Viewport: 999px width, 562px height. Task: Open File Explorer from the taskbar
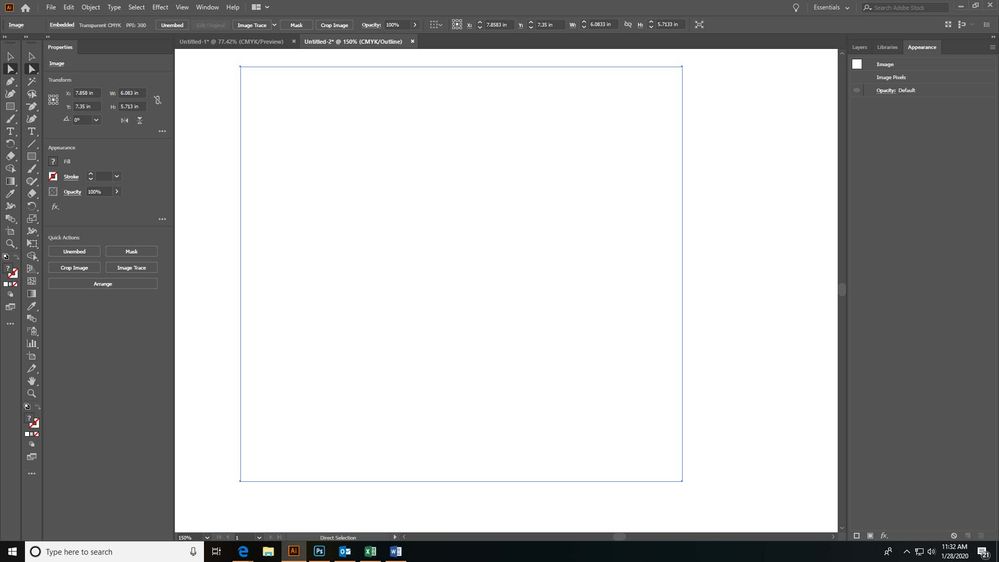point(268,551)
